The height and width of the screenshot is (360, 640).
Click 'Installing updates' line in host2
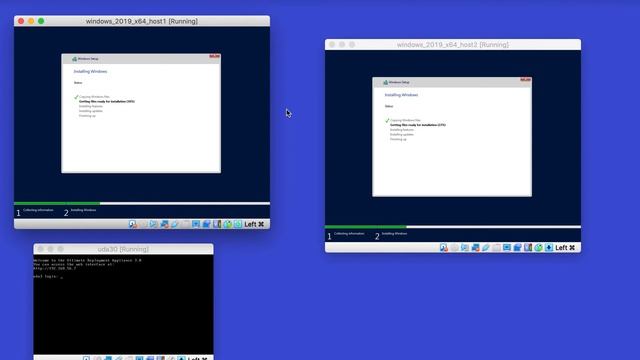coord(402,135)
